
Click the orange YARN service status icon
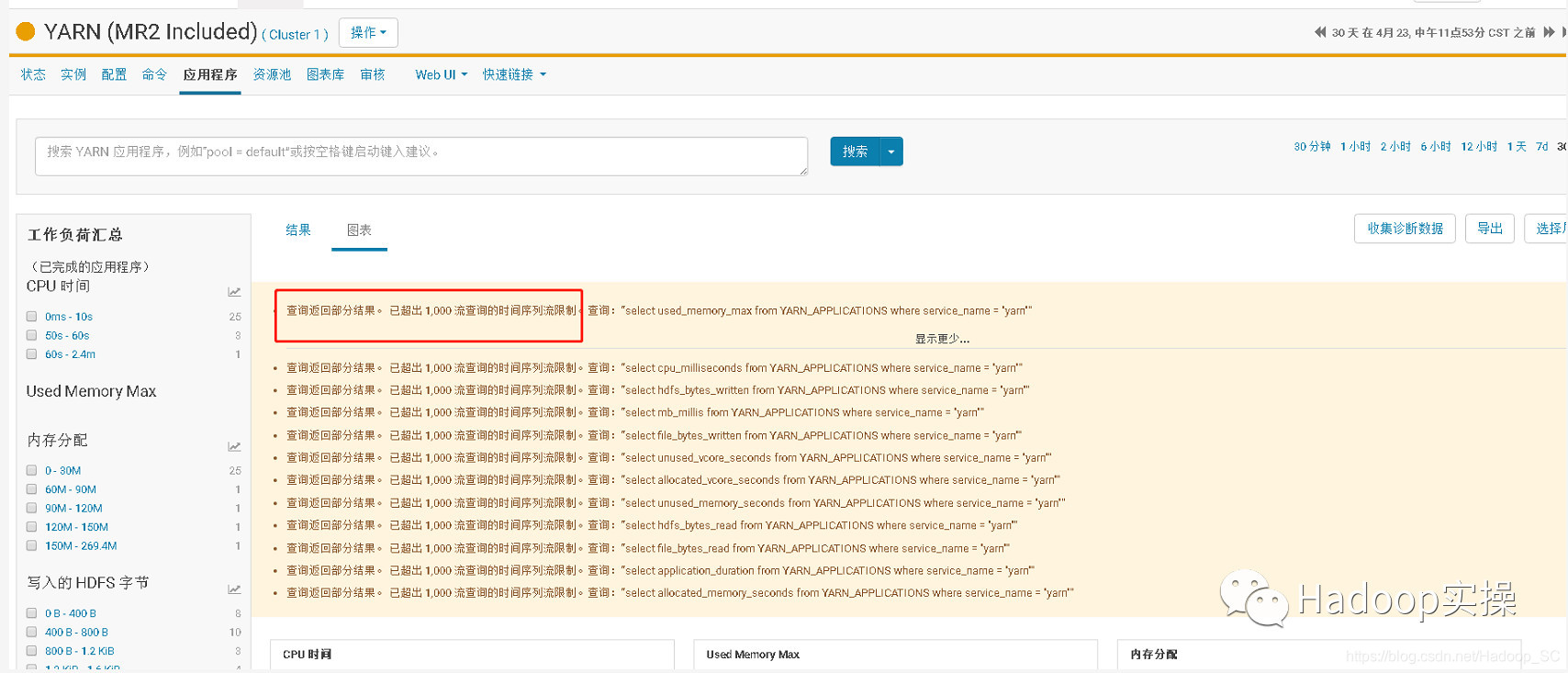click(x=26, y=32)
